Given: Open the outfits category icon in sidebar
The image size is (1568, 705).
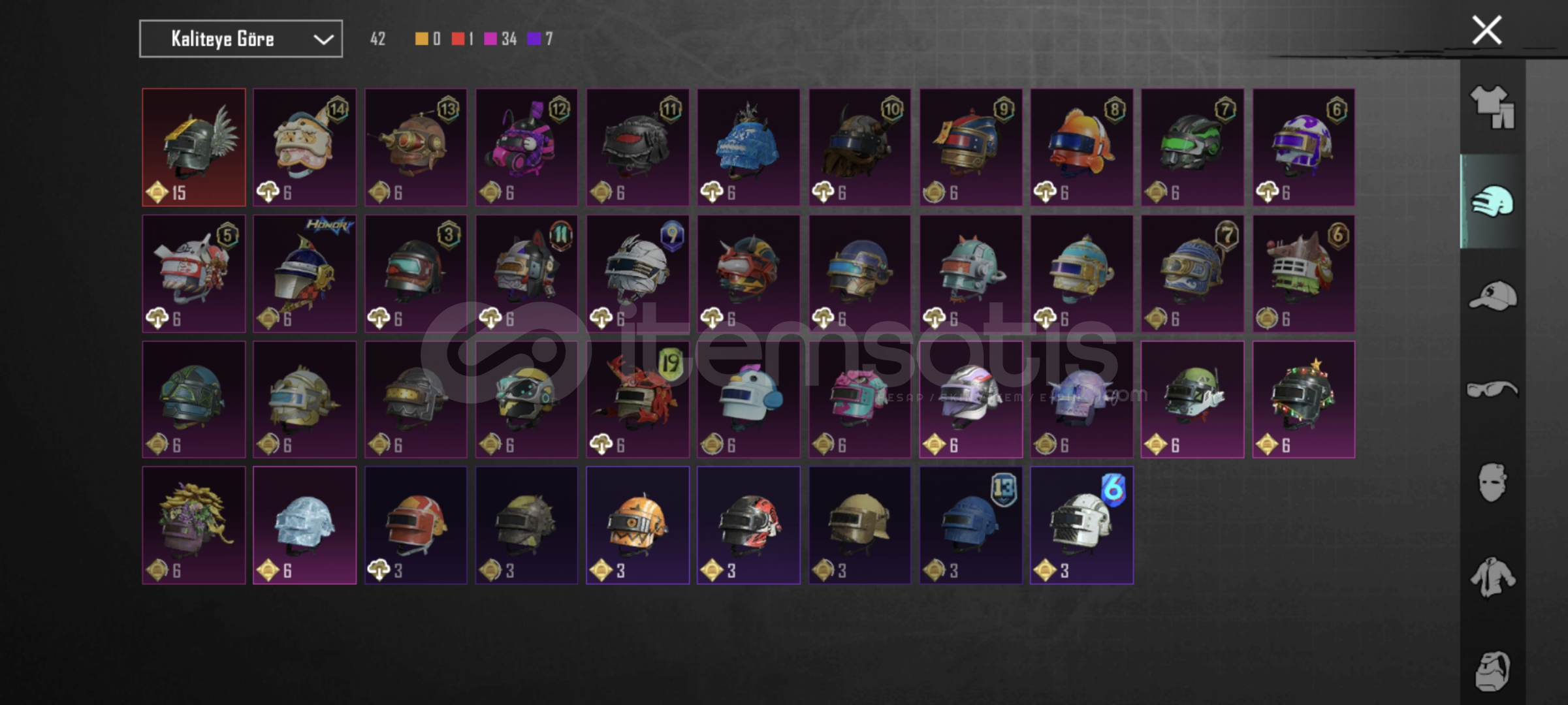Looking at the screenshot, I should point(1492,107).
